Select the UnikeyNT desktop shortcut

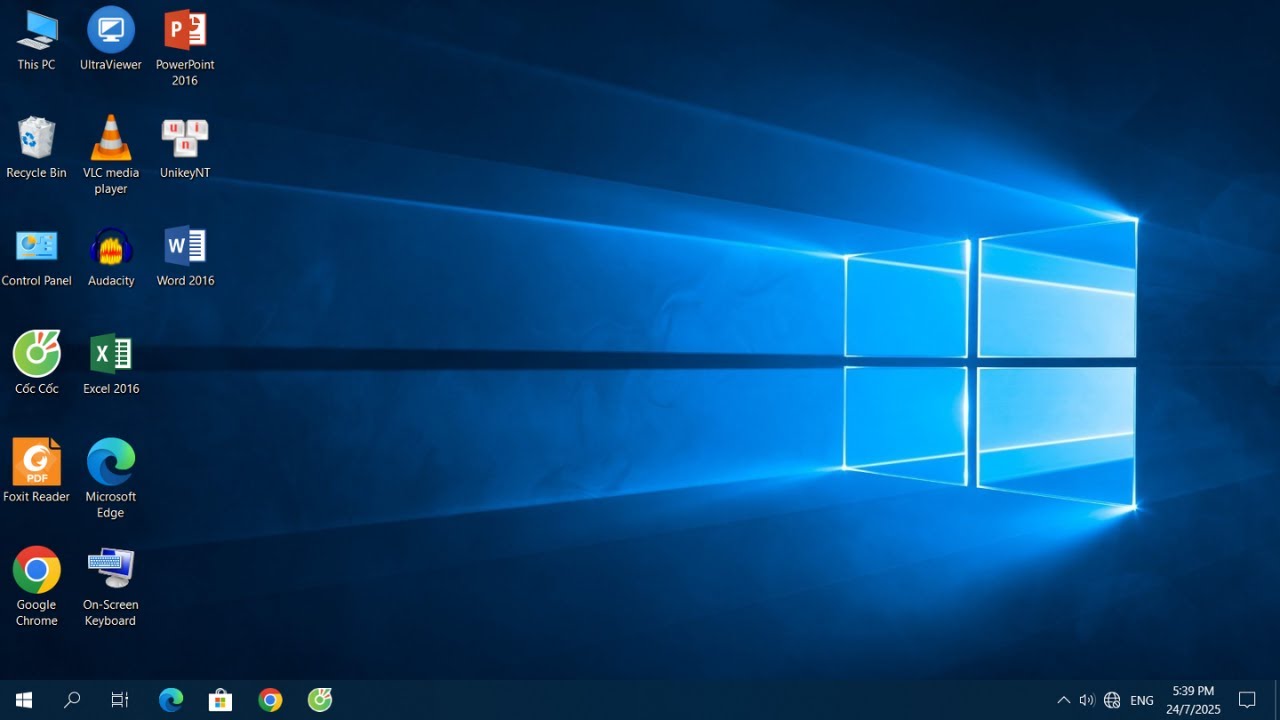[x=185, y=148]
